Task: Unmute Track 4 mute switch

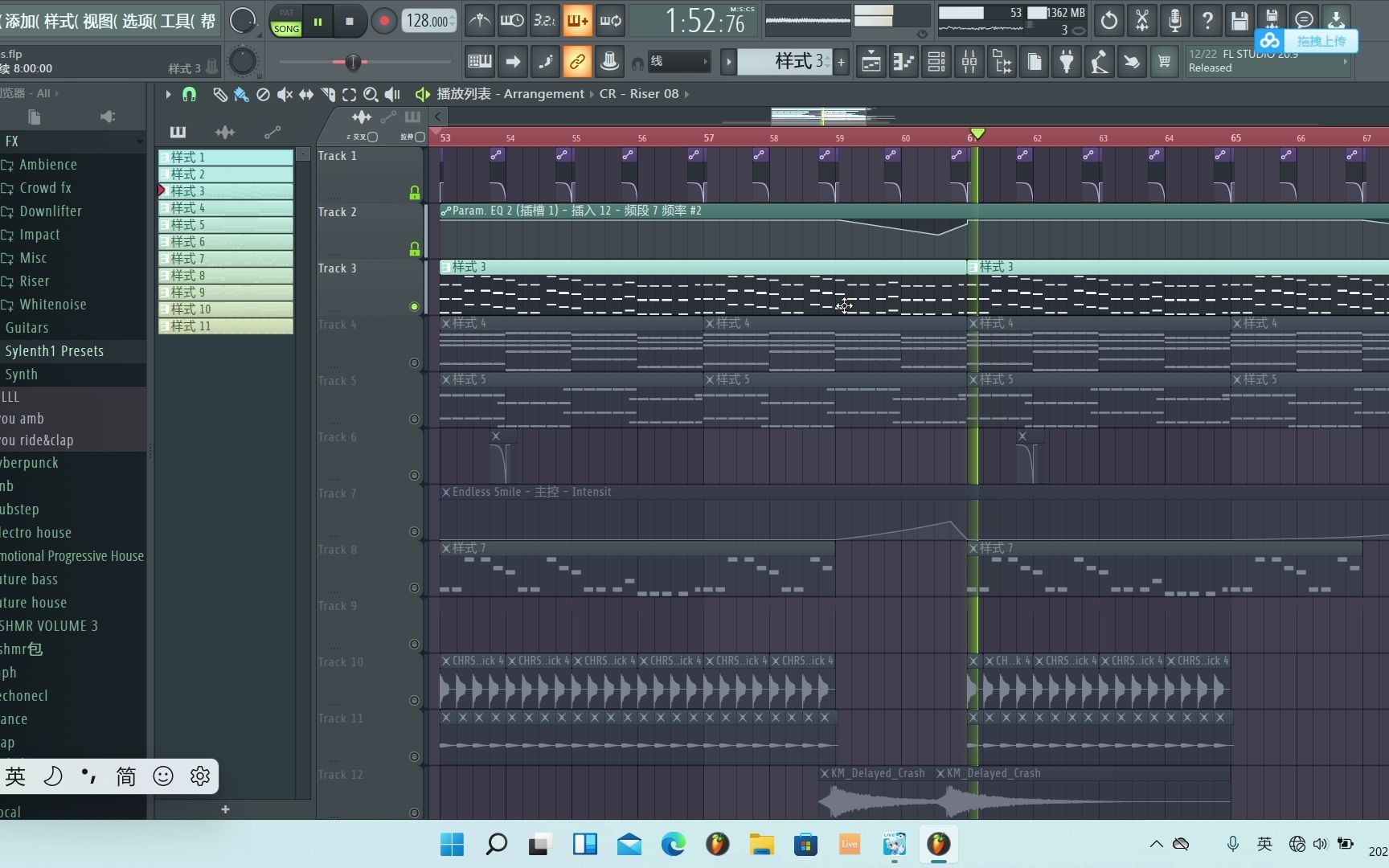Action: pos(414,362)
